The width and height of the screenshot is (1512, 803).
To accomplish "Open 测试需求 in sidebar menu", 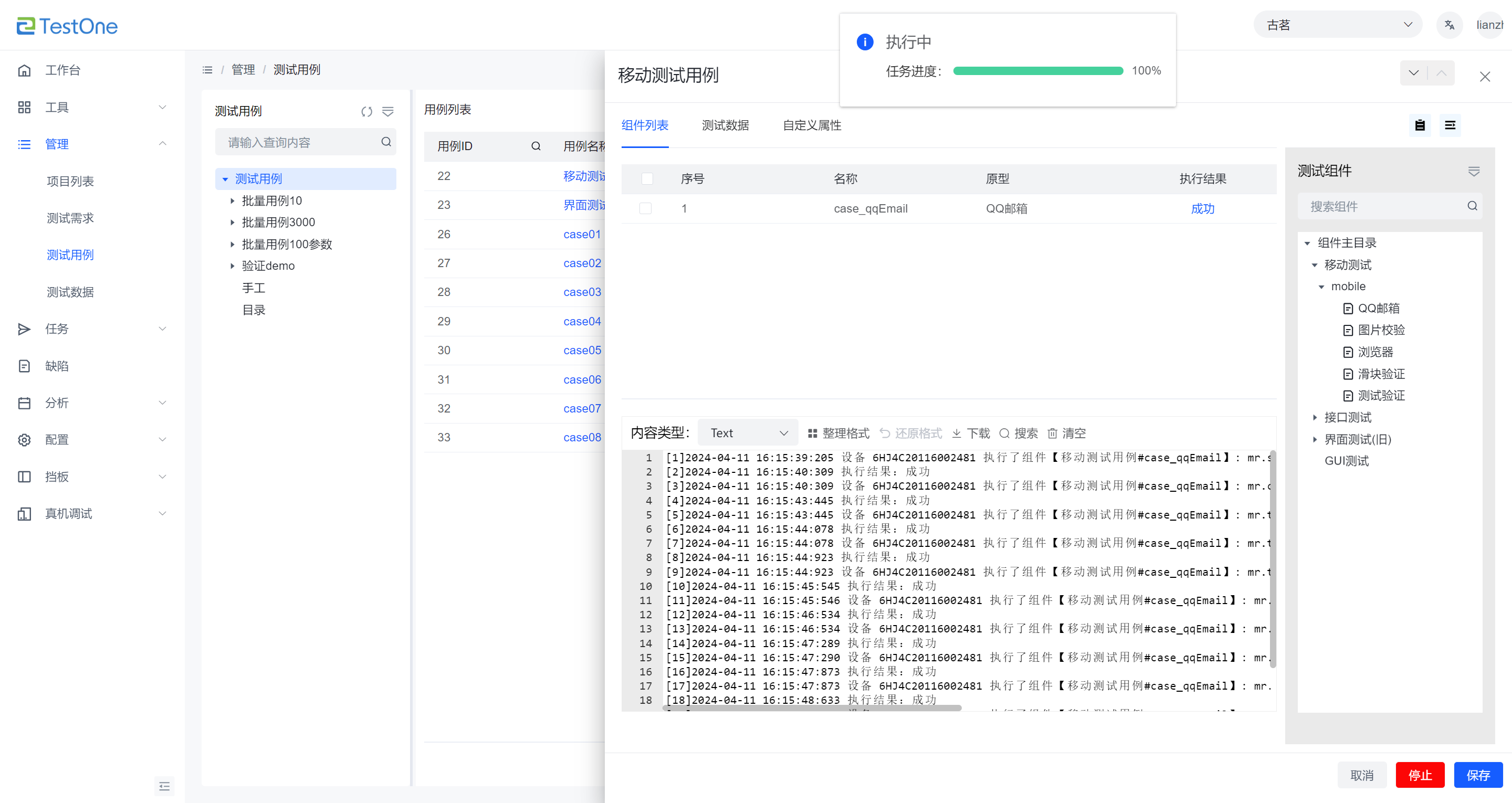I will [70, 218].
